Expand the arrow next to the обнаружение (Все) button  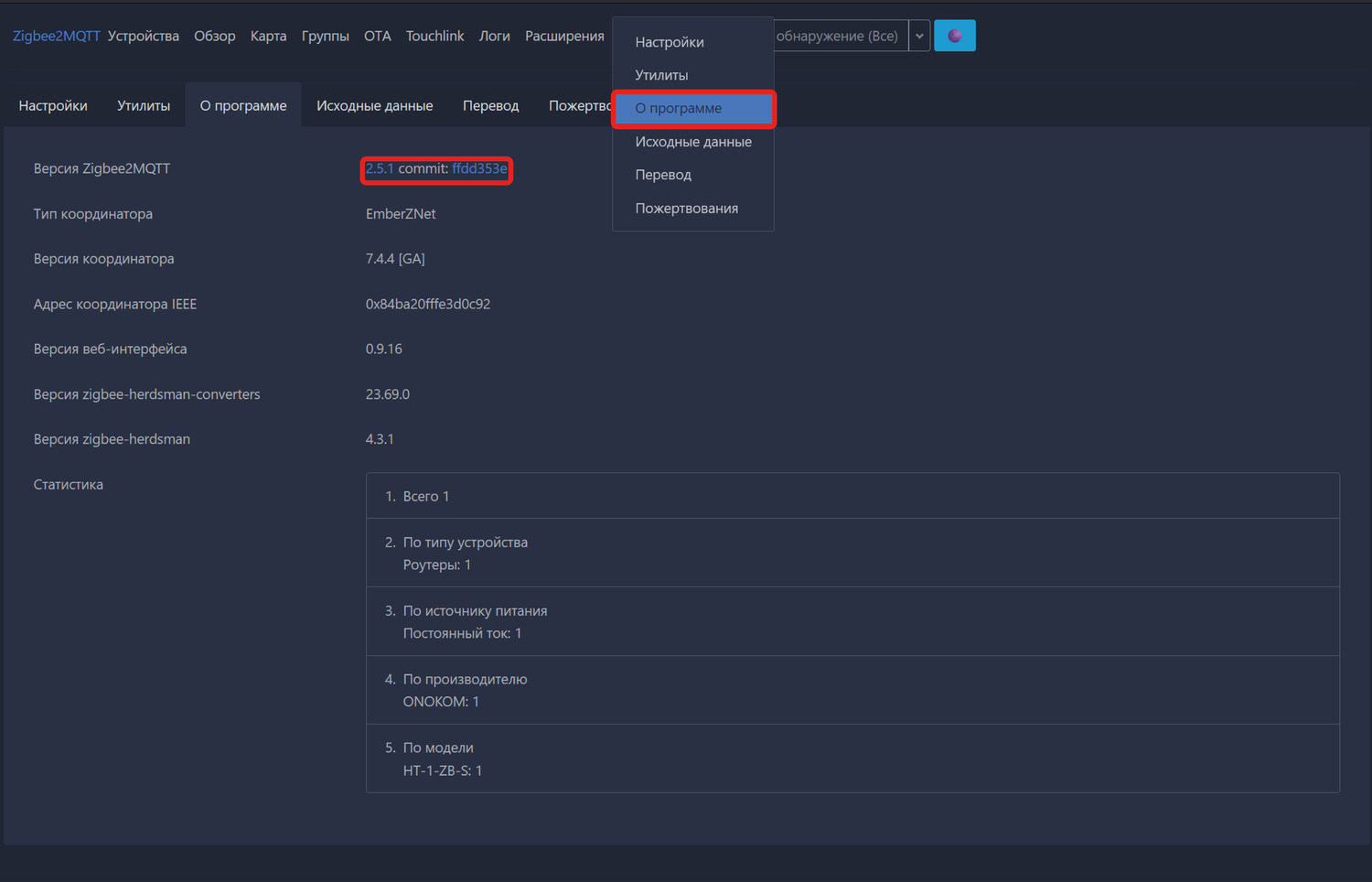919,36
